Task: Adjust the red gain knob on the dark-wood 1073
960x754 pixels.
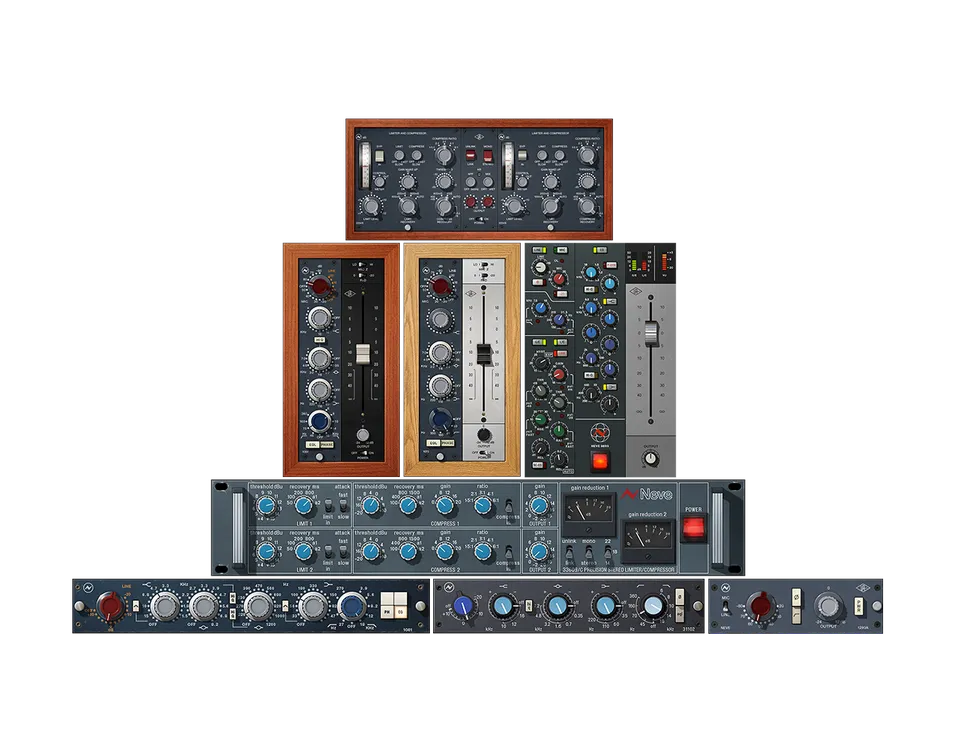Action: point(318,285)
